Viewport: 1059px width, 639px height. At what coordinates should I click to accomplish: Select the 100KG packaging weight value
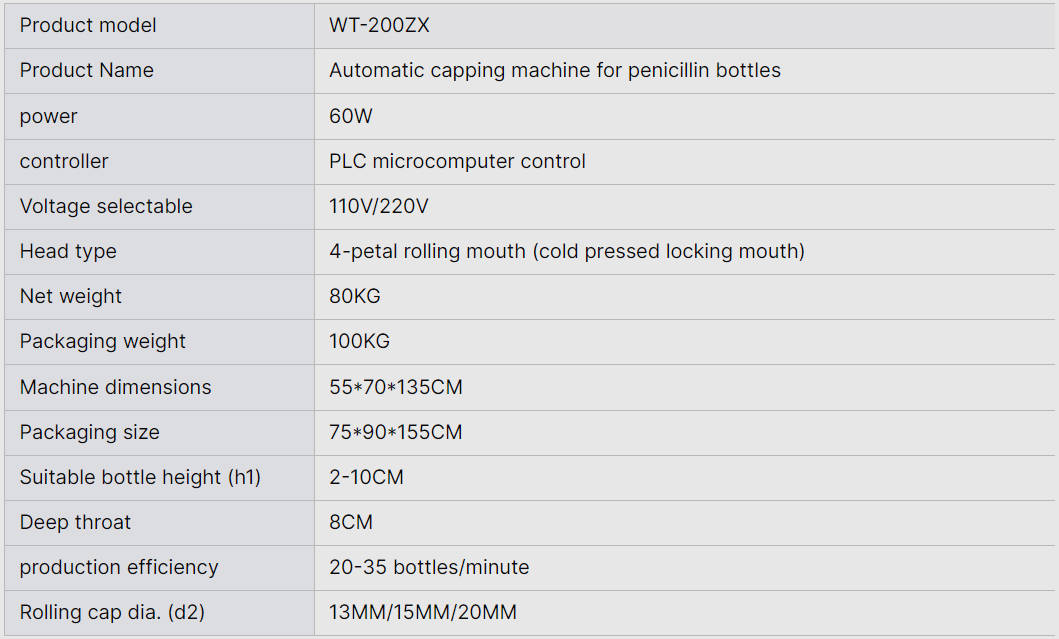pos(359,341)
